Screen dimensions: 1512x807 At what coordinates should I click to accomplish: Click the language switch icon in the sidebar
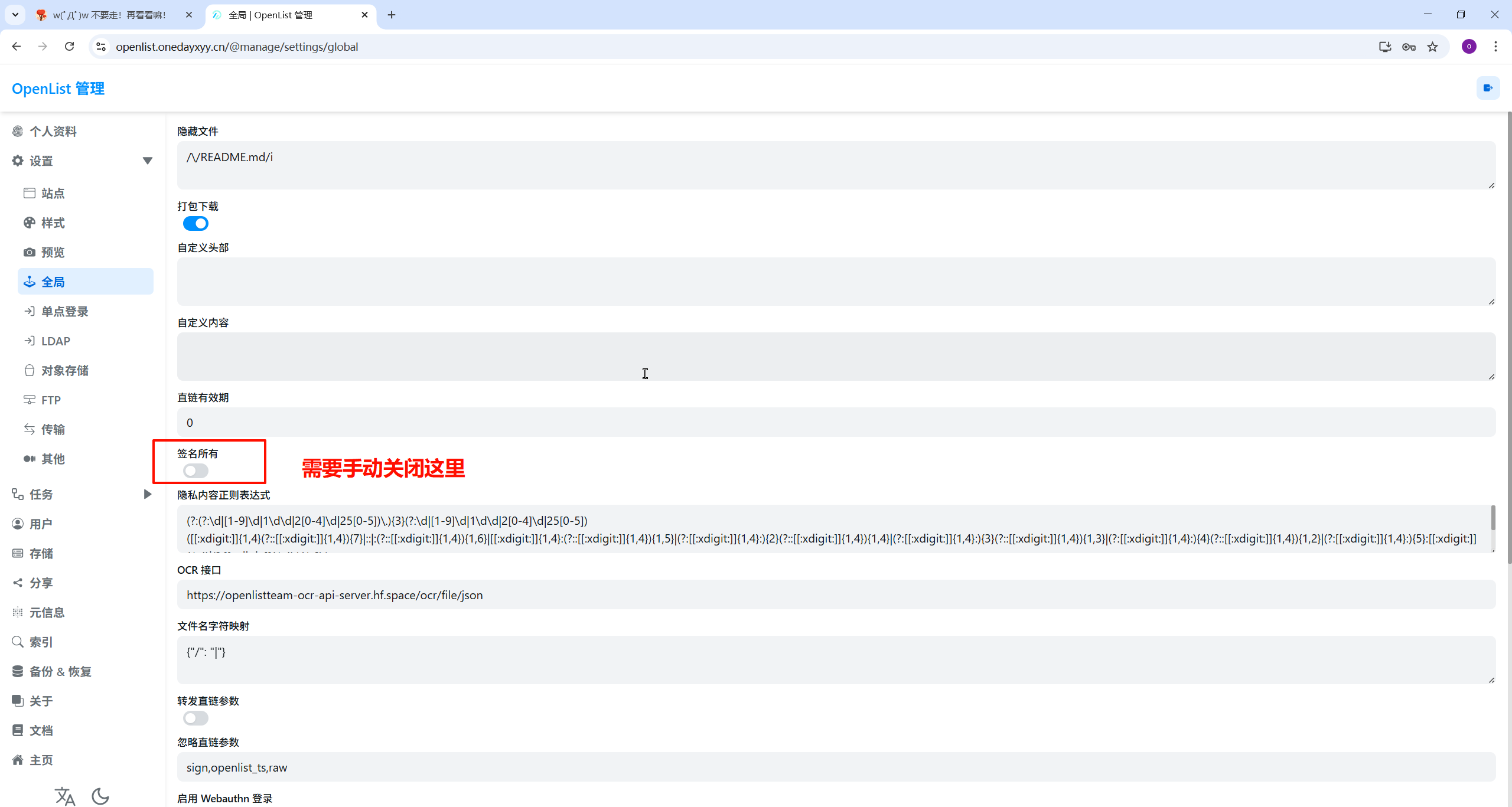[x=65, y=796]
